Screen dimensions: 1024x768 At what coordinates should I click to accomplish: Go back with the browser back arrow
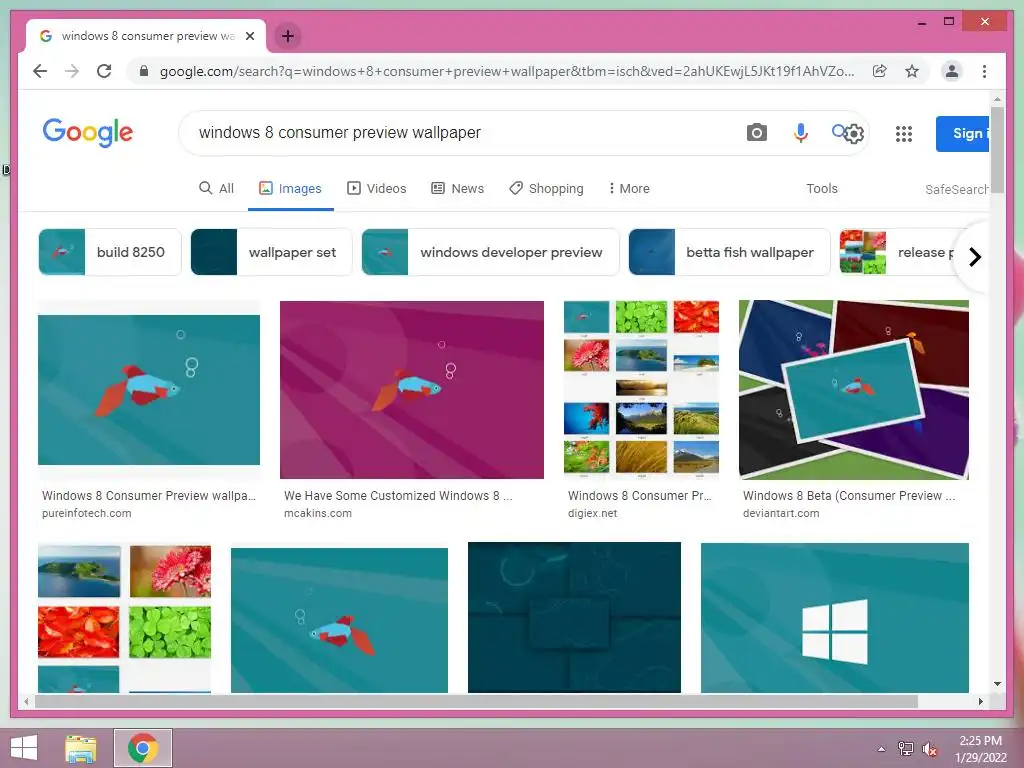pos(40,71)
